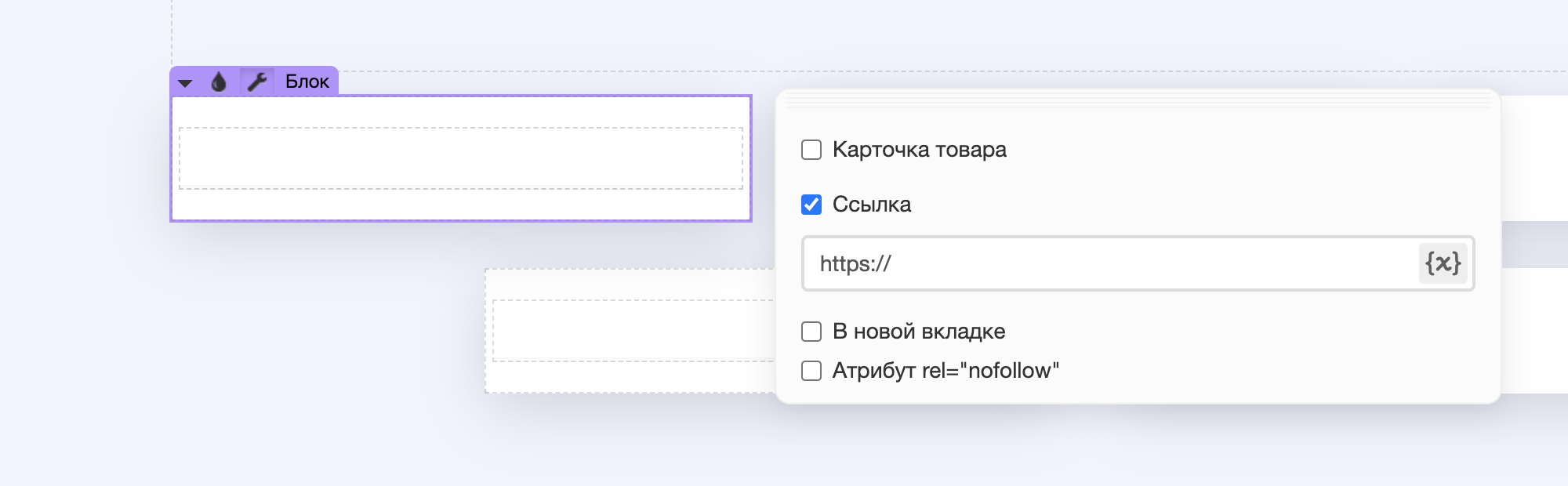This screenshot has width=1568, height=486.
Task: Click the inner placeholder of lower block
Action: 632,331
